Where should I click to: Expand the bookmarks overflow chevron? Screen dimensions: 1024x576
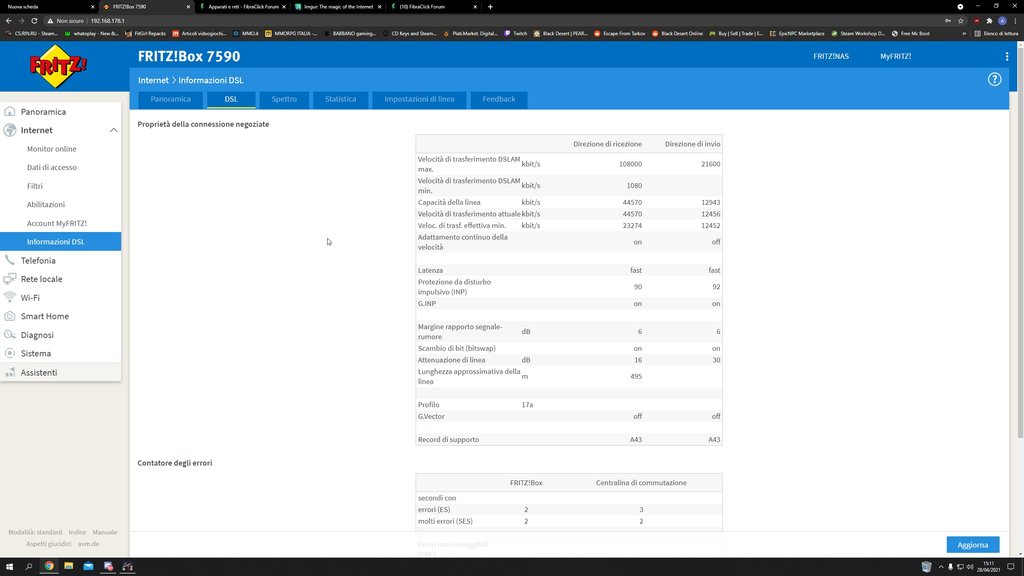pyautogui.click(x=964, y=33)
